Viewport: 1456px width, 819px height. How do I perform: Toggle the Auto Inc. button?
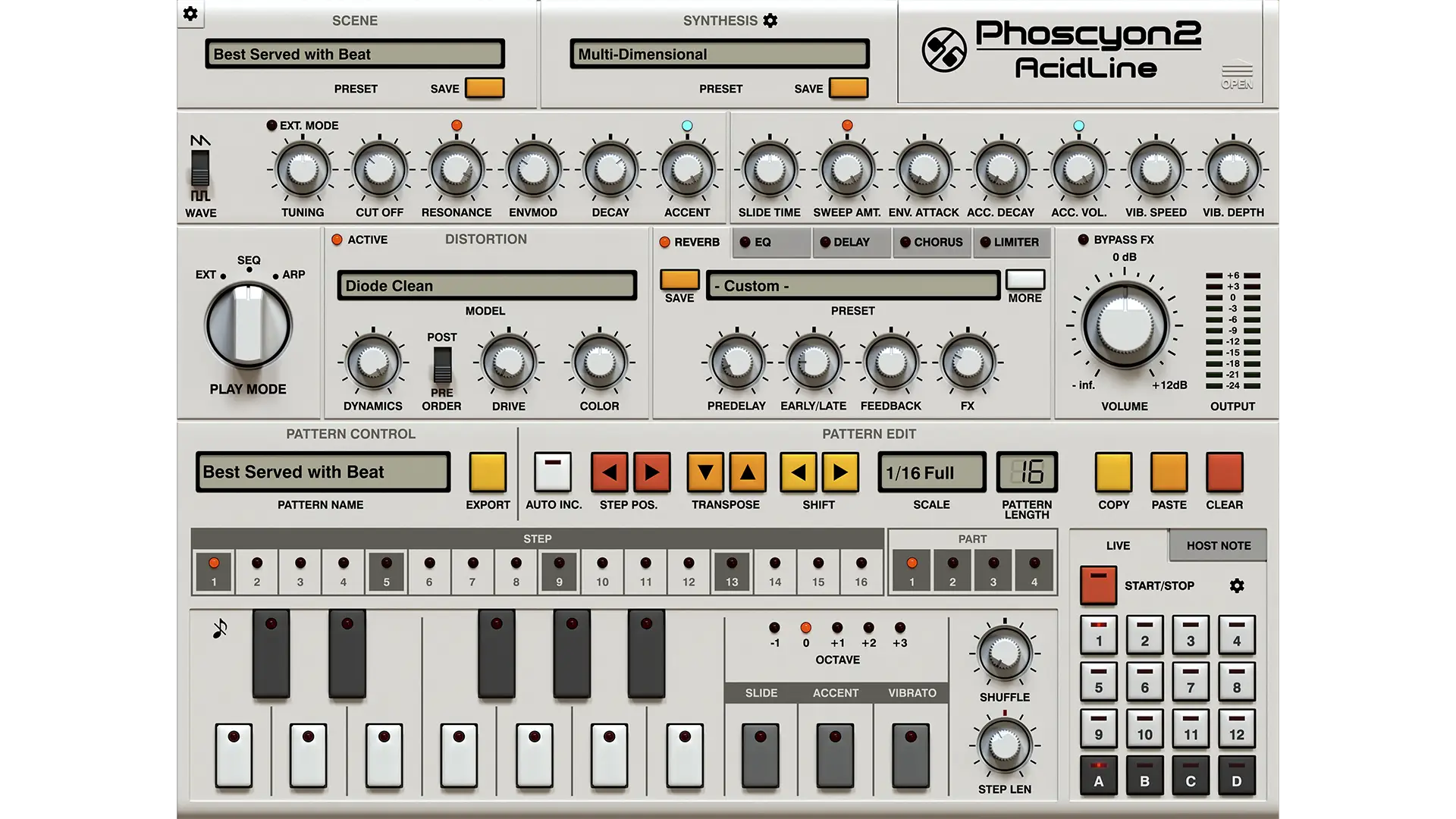pos(553,472)
